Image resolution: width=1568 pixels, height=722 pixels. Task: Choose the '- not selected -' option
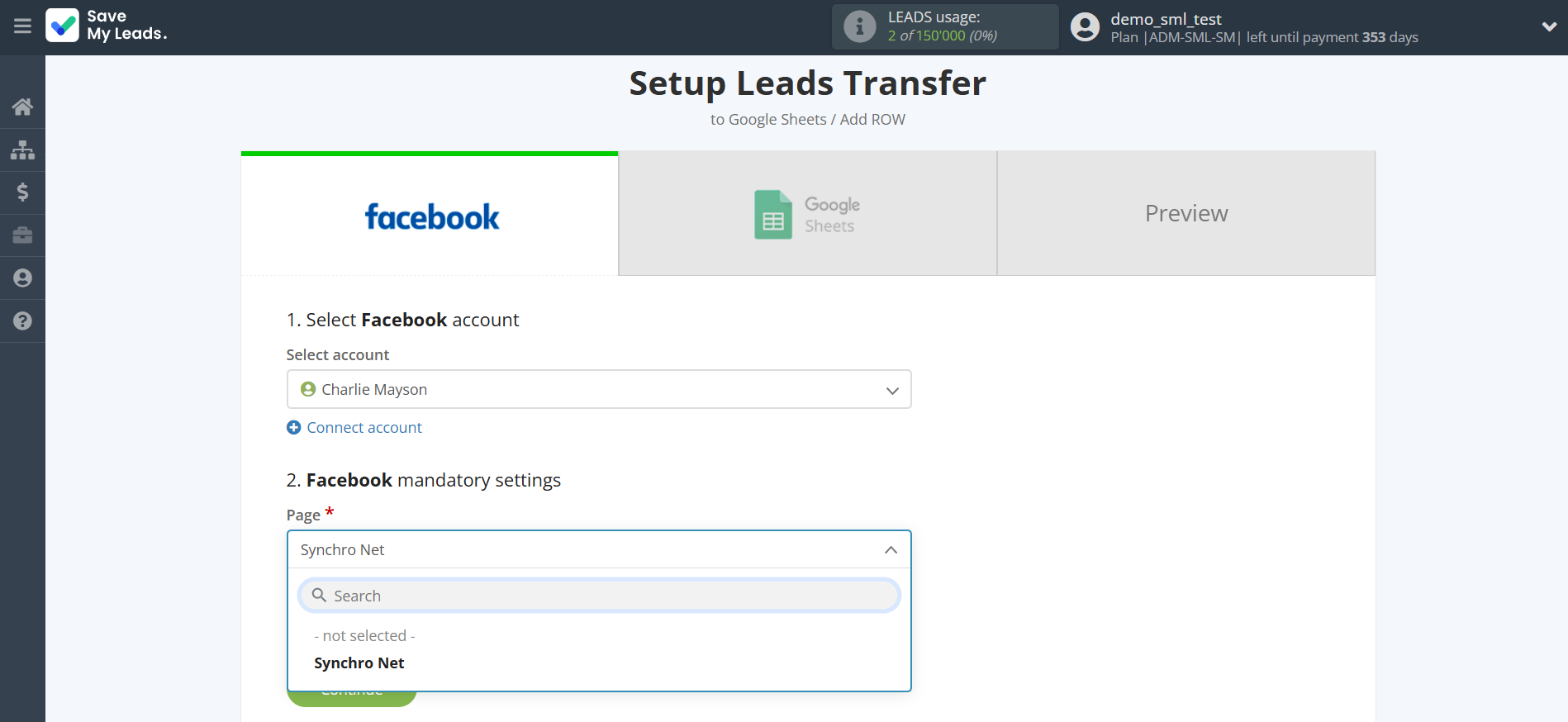point(364,636)
